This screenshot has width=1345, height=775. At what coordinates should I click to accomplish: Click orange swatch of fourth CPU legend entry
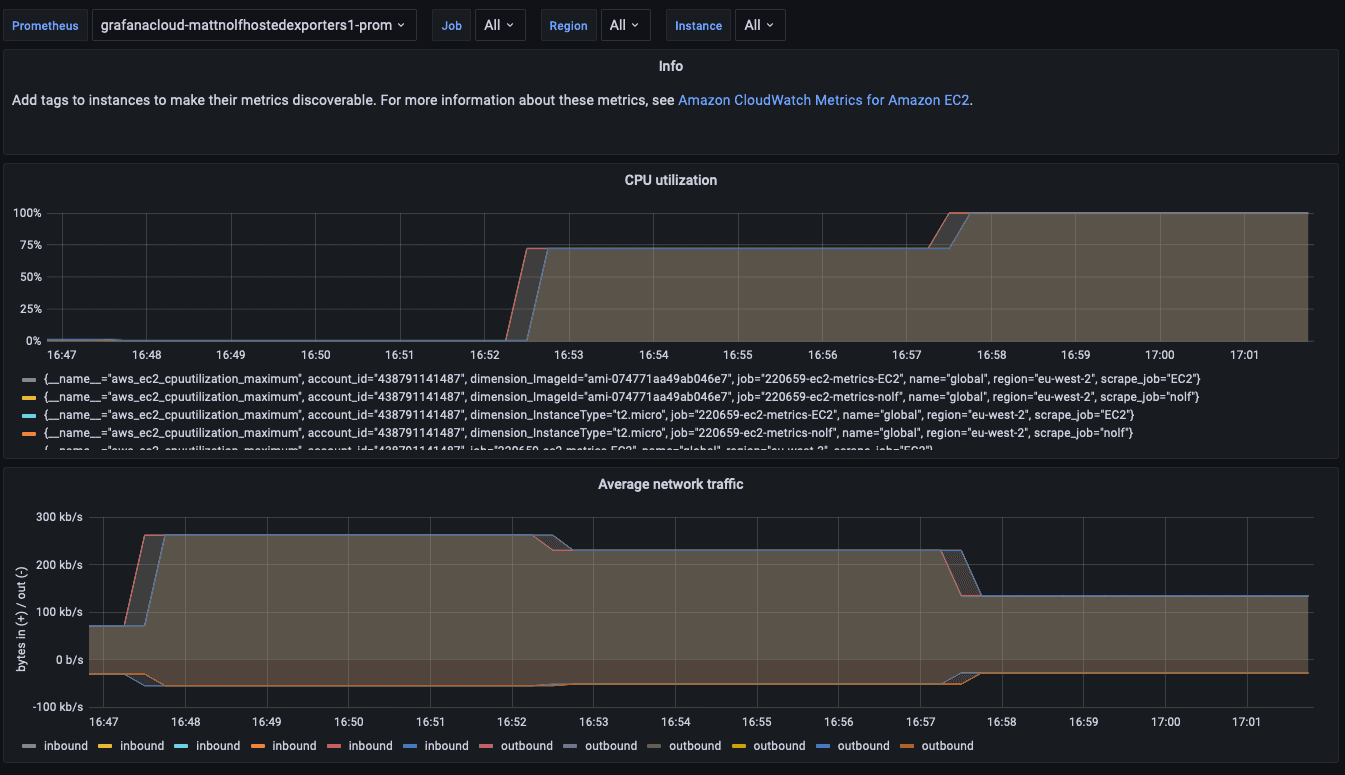(x=28, y=433)
